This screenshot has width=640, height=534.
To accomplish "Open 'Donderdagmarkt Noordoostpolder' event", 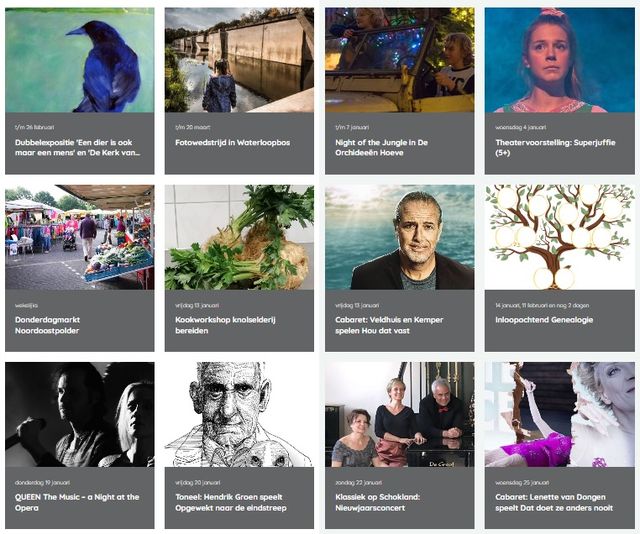I will coord(47,325).
